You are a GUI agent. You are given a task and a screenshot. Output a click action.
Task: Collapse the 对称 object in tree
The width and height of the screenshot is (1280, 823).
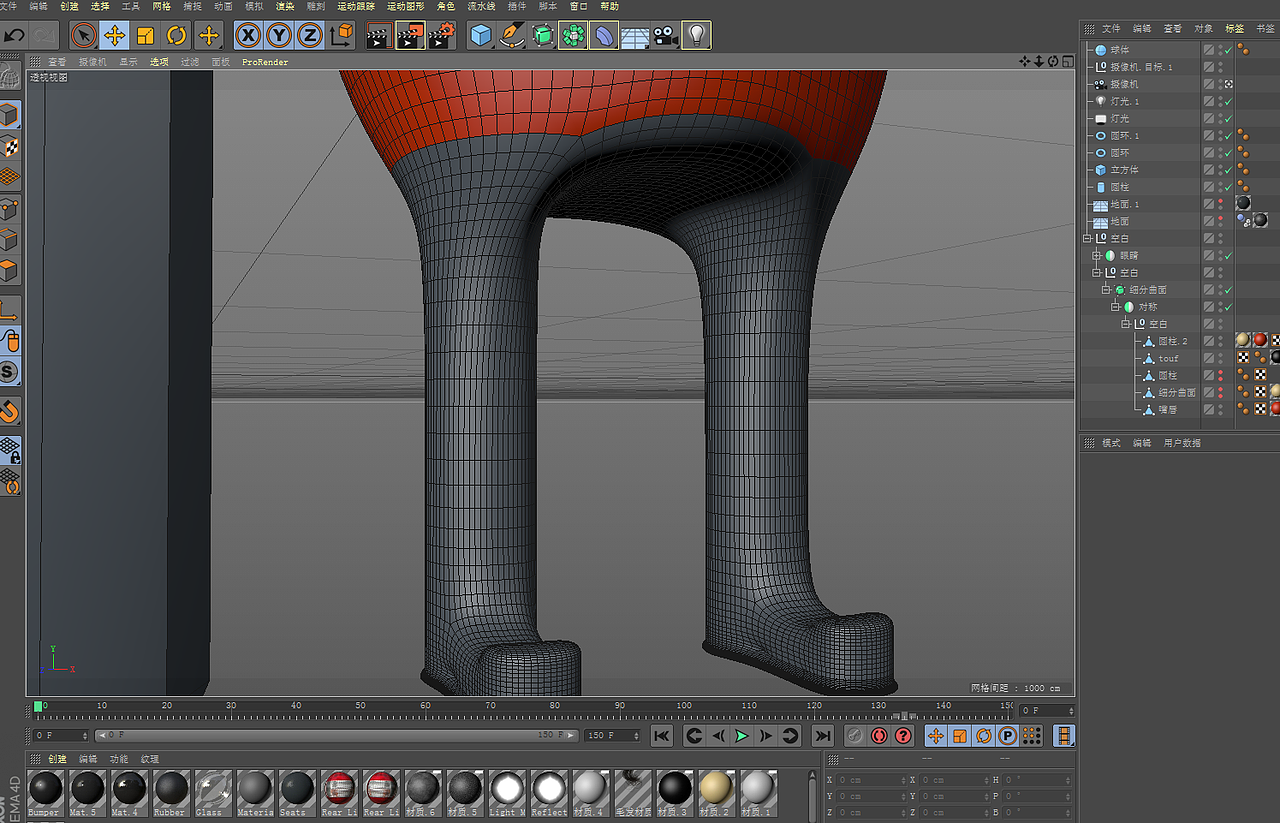[x=1115, y=307]
